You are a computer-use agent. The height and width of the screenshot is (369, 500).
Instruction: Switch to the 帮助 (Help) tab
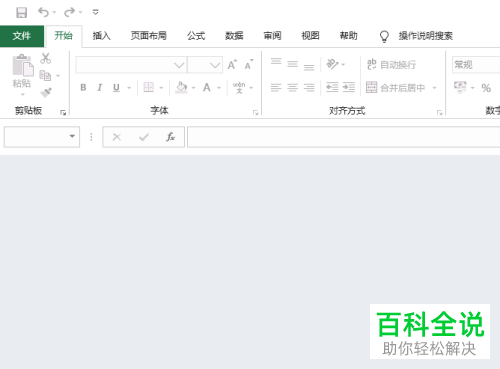click(348, 36)
